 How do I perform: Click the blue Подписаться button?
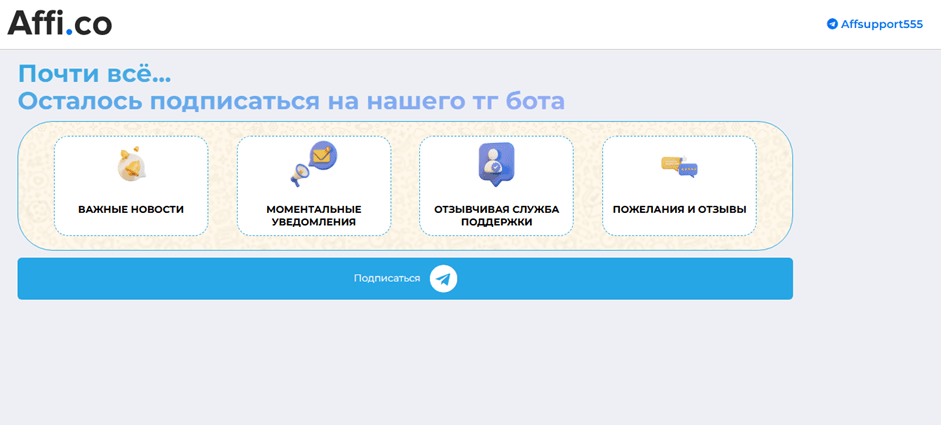click(x=405, y=279)
